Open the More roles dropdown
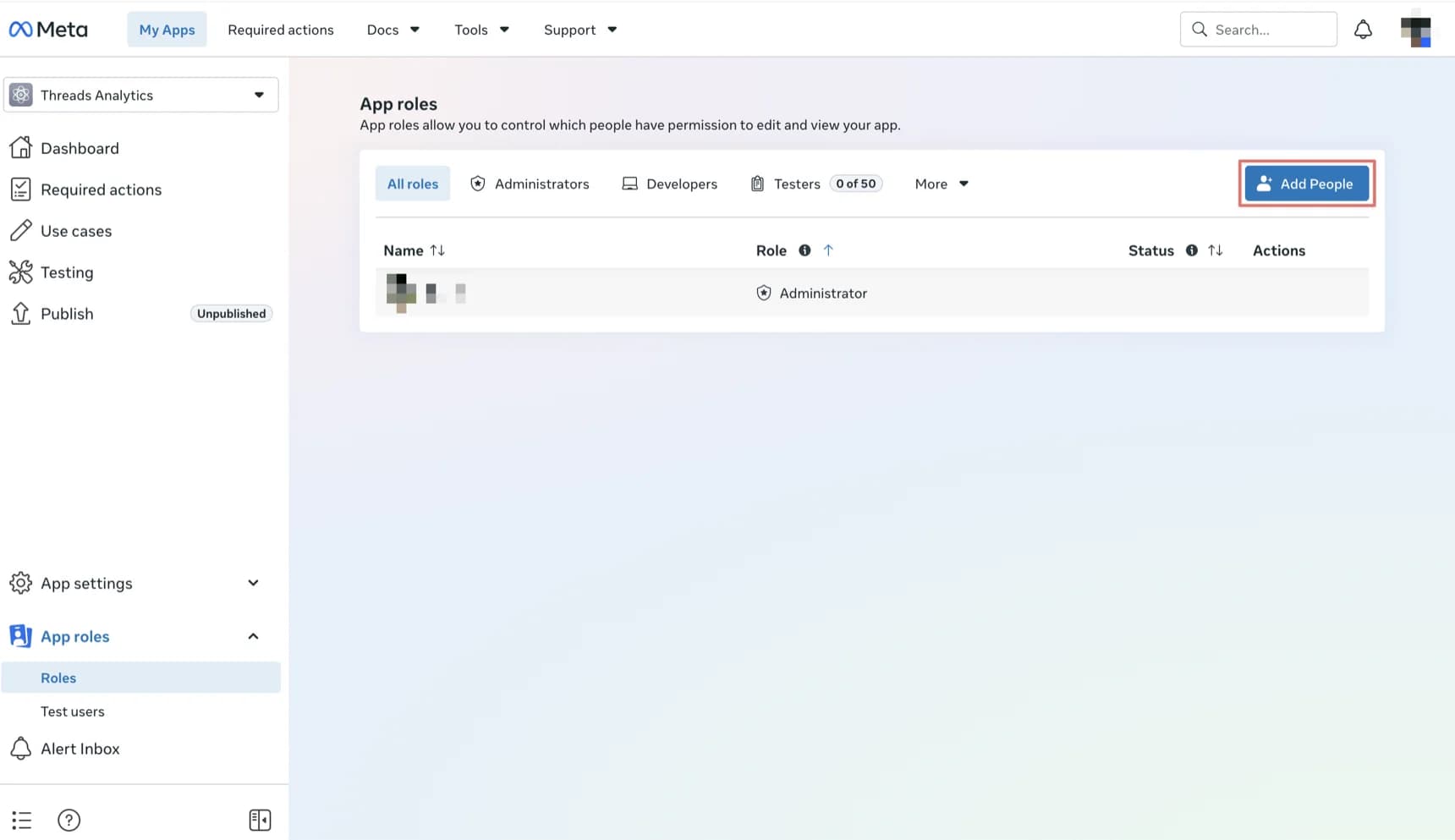 click(x=942, y=184)
